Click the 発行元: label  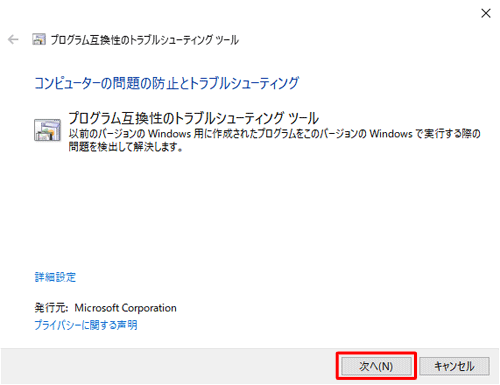click(x=51, y=308)
